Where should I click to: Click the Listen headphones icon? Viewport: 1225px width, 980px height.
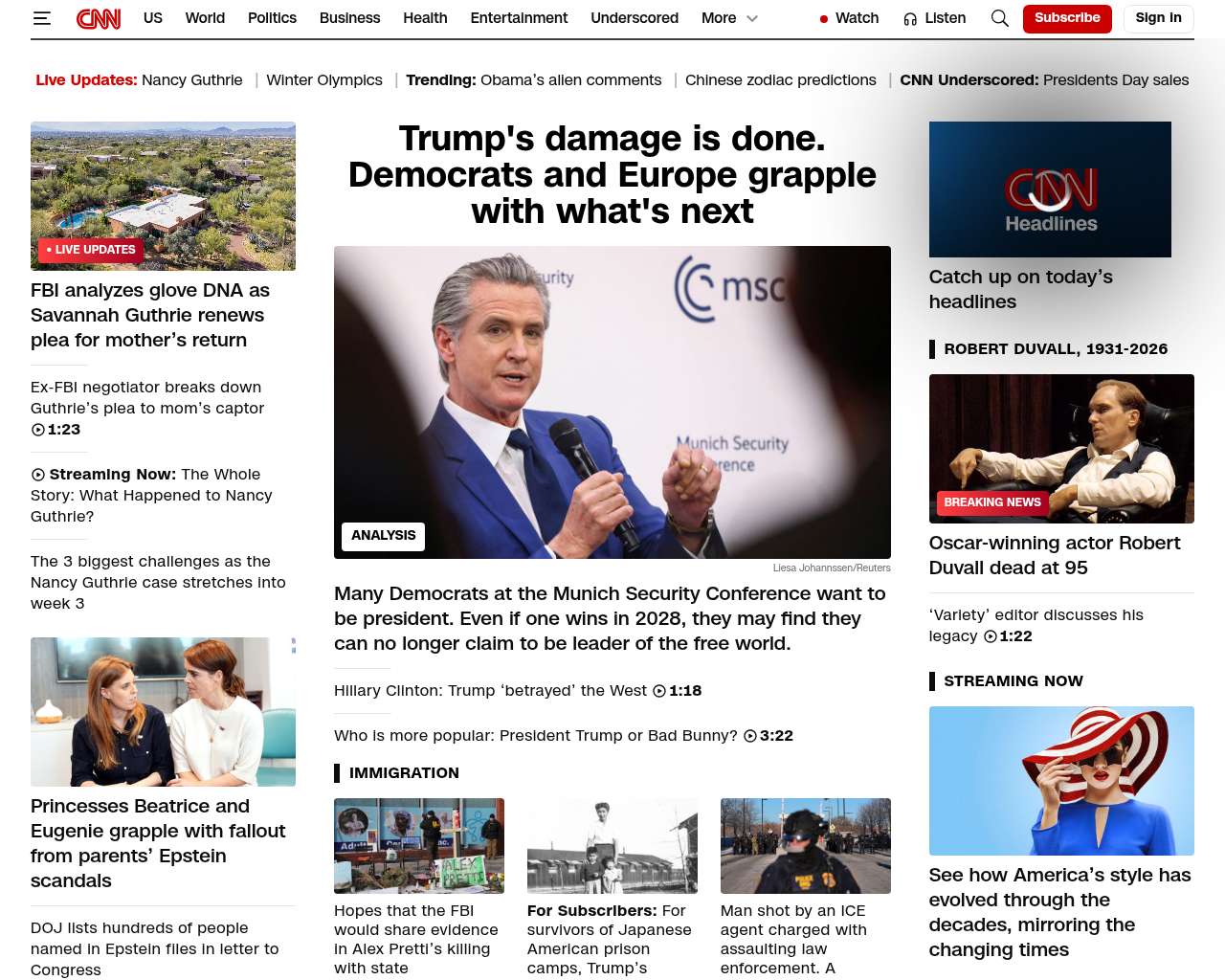coord(910,19)
